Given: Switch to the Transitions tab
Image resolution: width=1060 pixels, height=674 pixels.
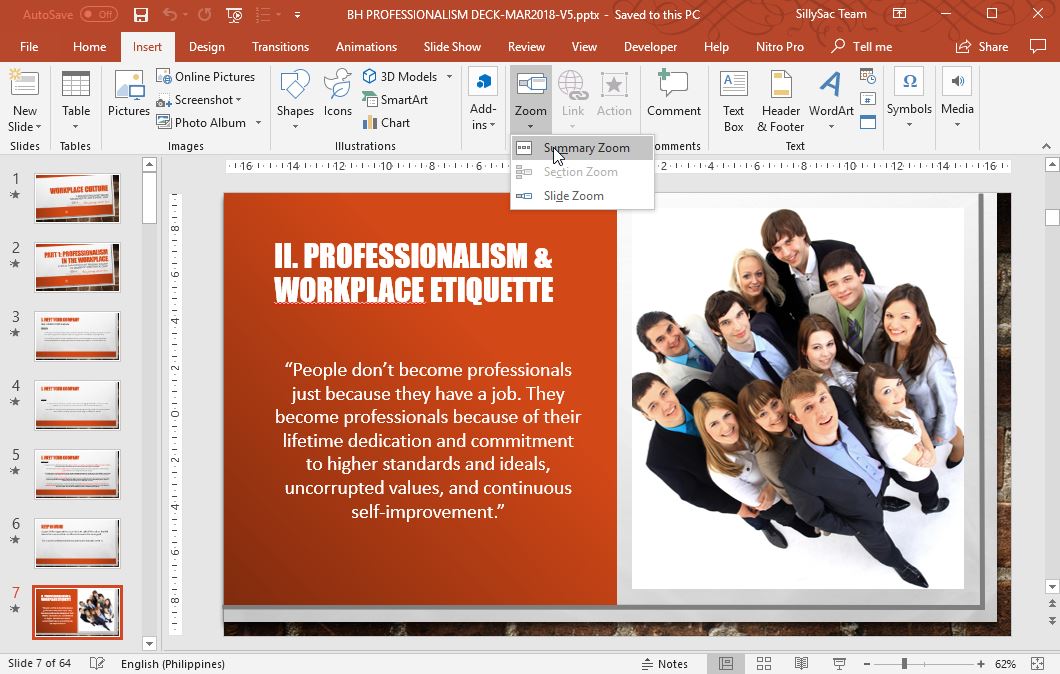Looking at the screenshot, I should pyautogui.click(x=280, y=47).
